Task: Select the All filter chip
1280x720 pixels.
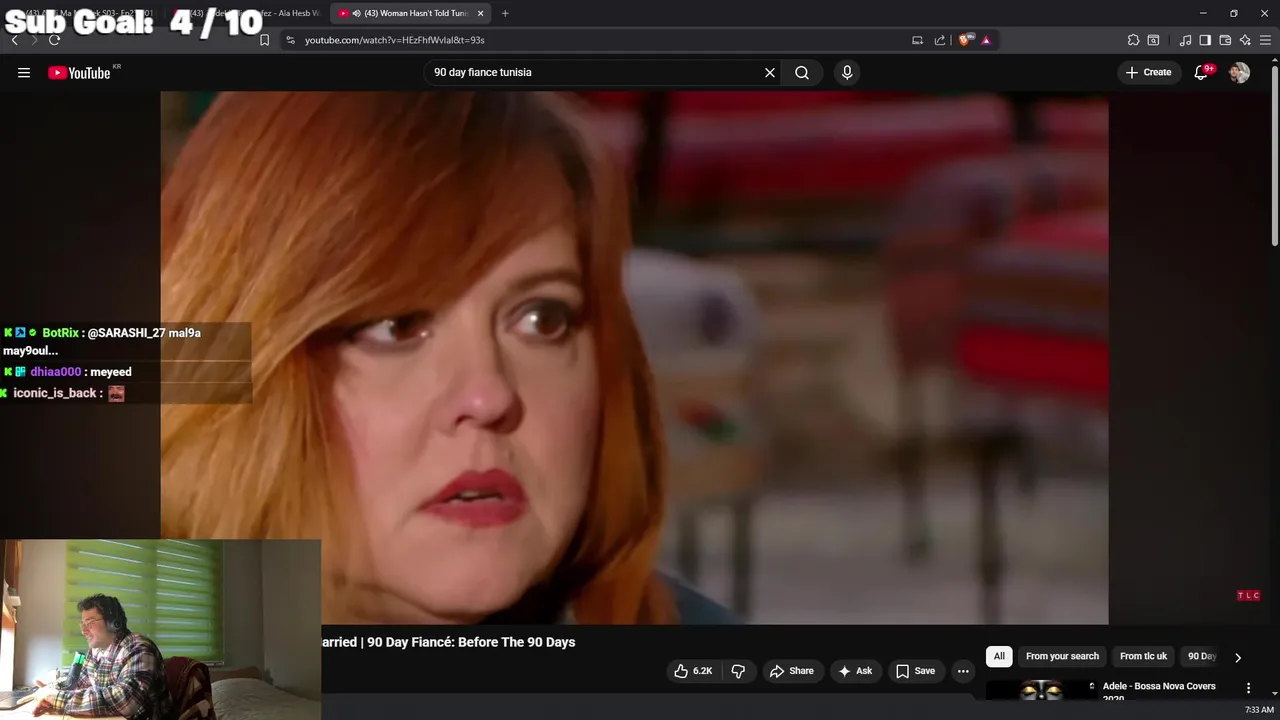Action: [999, 656]
